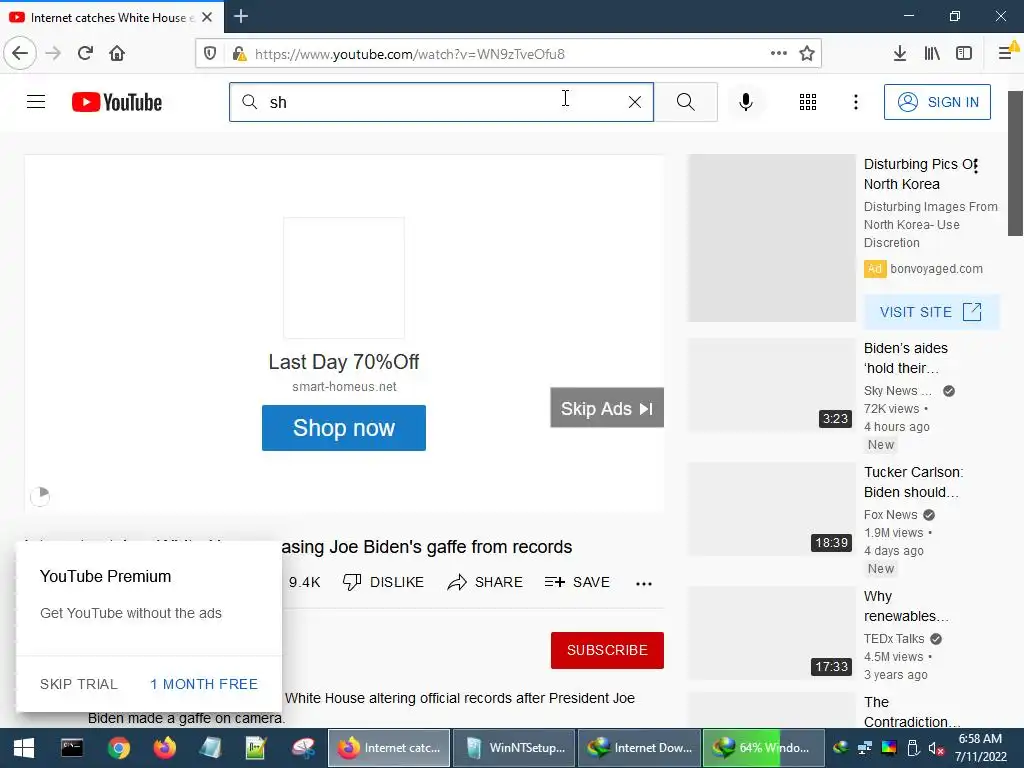Dismiss the Premium popup with SKIP TRIAL
Screen dimensions: 1024x768
(x=79, y=684)
